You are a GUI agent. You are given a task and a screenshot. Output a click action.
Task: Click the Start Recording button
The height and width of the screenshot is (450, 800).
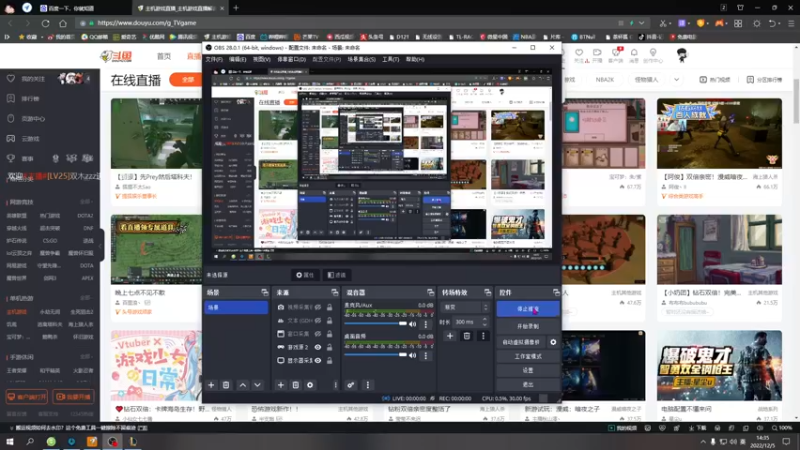pos(528,326)
